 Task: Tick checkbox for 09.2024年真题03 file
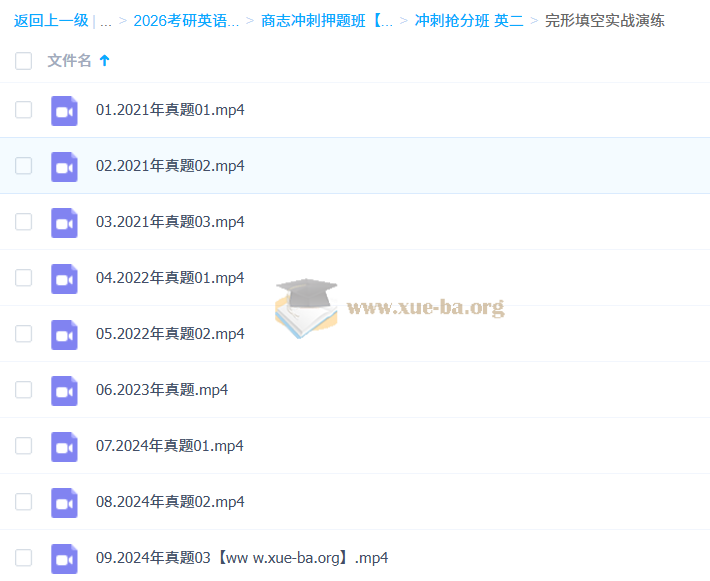click(24, 558)
